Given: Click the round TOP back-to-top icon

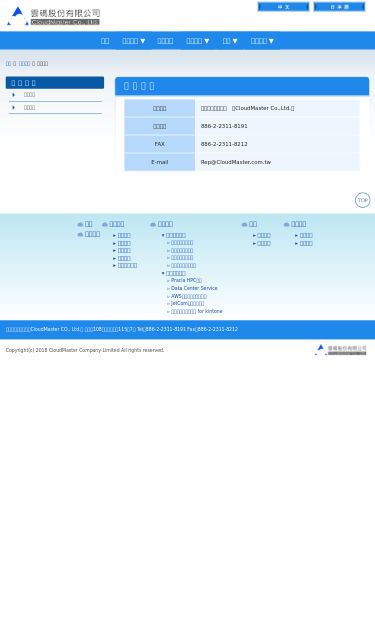Looking at the screenshot, I should [x=363, y=200].
